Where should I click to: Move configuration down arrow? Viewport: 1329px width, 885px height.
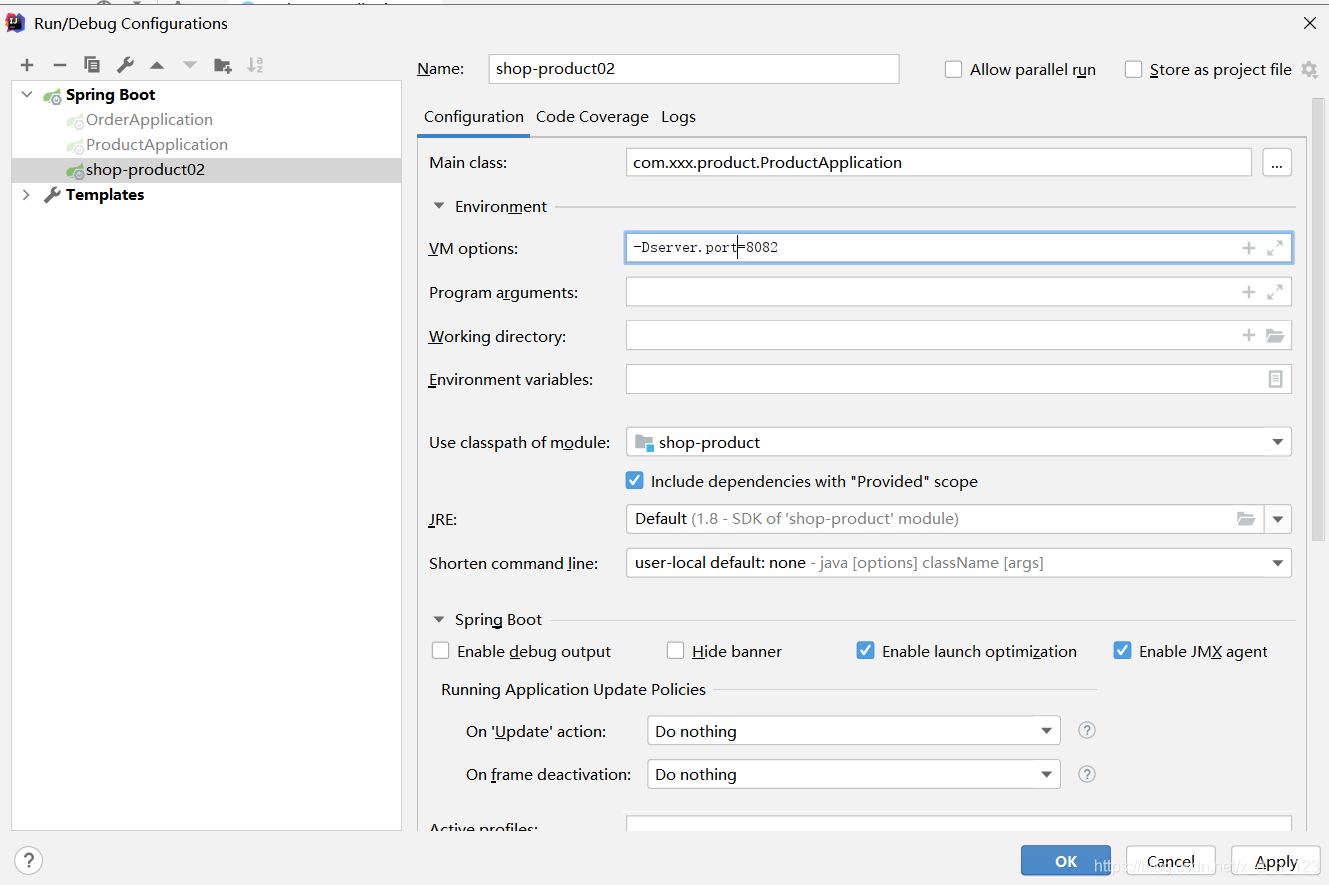tap(190, 65)
